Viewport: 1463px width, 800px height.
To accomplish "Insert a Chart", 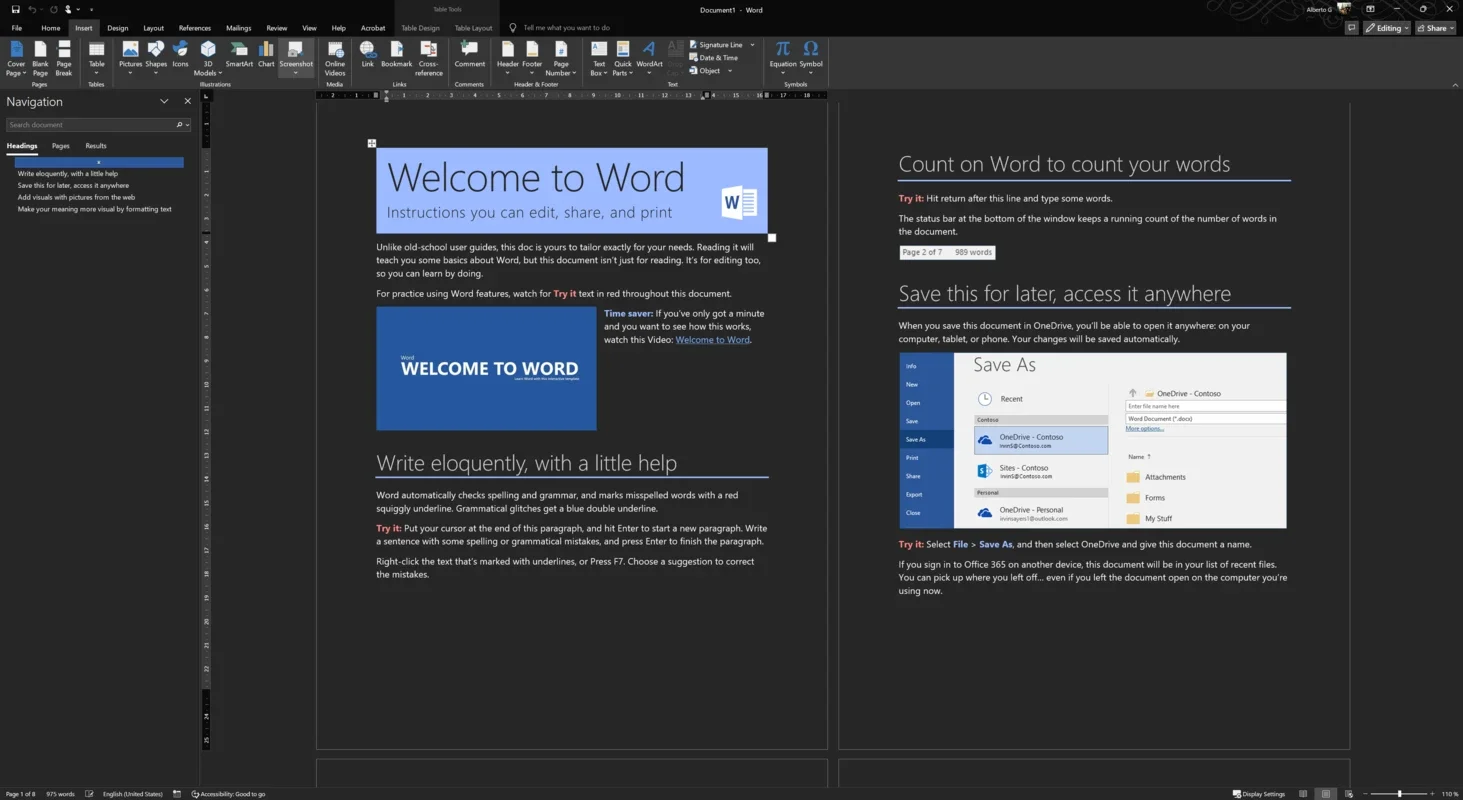I will 266,55.
